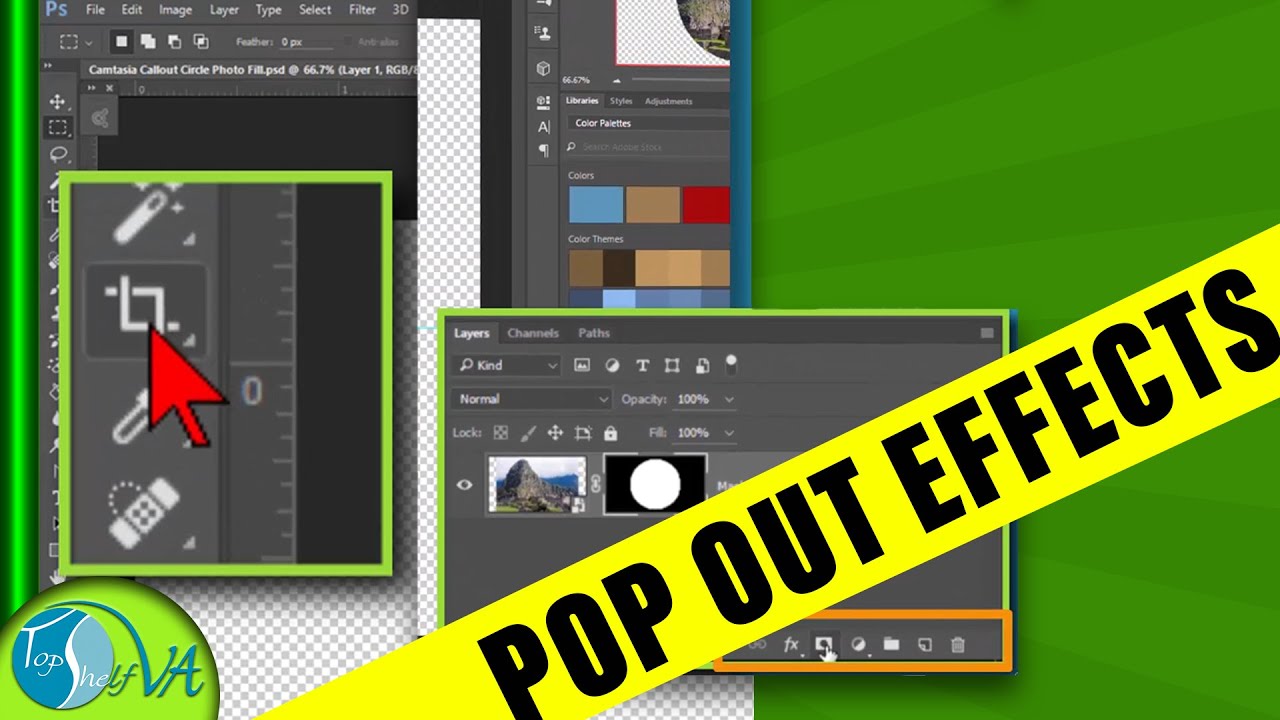1280x720 pixels.
Task: Switch to the Channels tab
Action: [532, 333]
